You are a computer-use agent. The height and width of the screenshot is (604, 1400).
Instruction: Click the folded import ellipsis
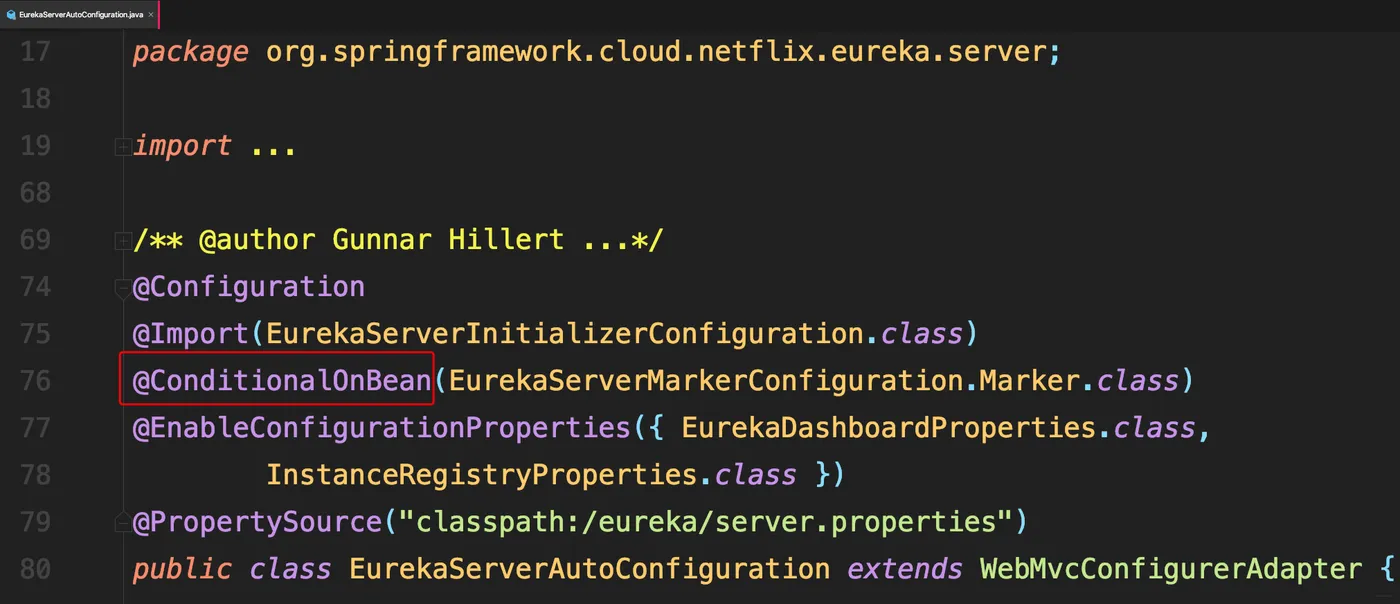coord(273,148)
